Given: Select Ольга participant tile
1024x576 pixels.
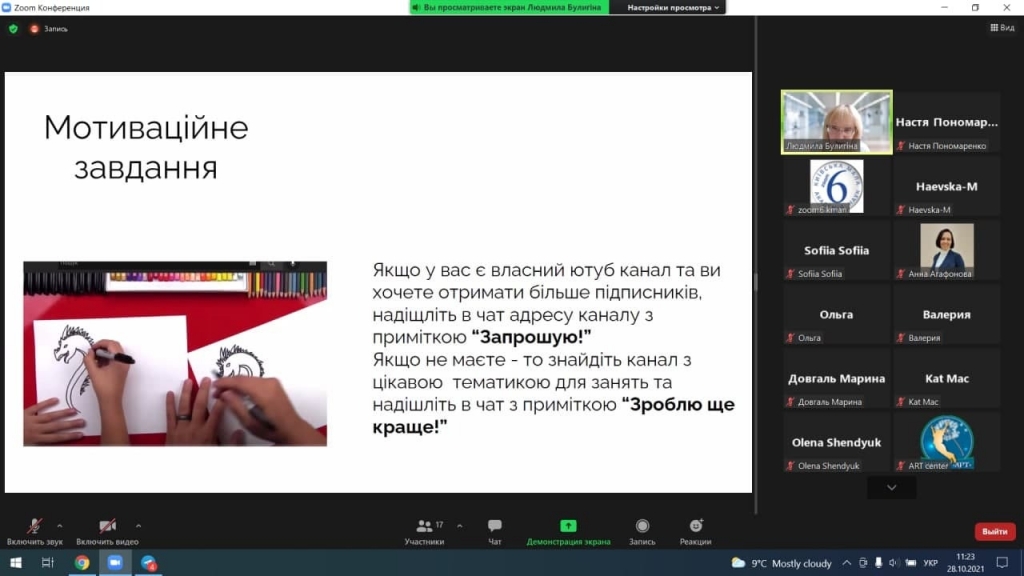Looking at the screenshot, I should pos(837,314).
